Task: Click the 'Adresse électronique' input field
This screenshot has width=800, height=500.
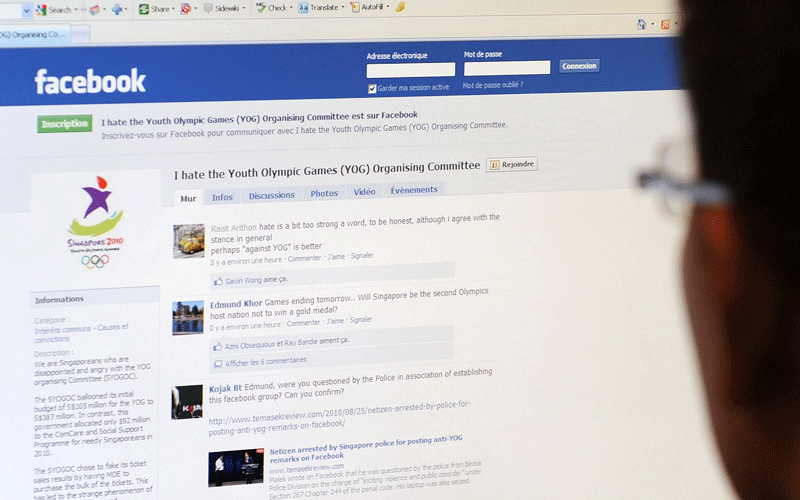Action: [410, 69]
